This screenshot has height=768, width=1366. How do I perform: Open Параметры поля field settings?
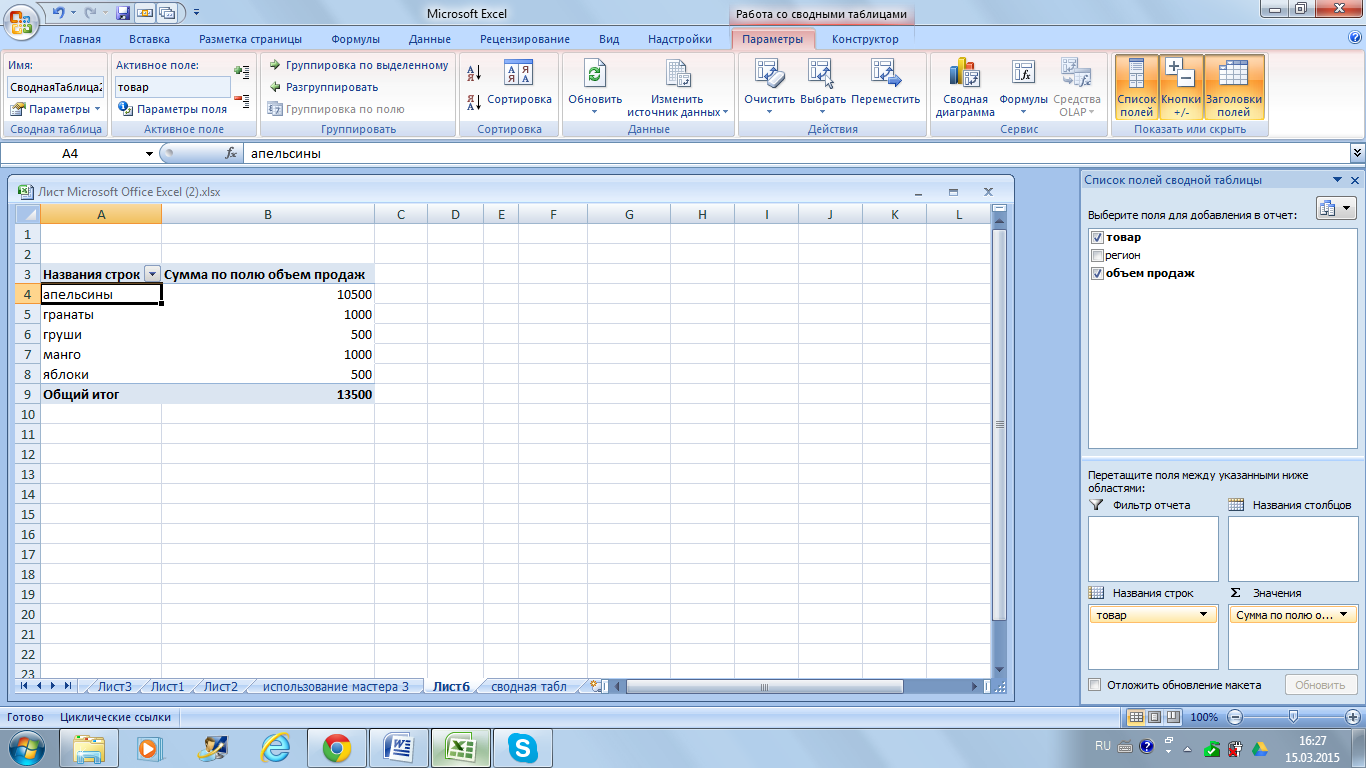point(173,109)
